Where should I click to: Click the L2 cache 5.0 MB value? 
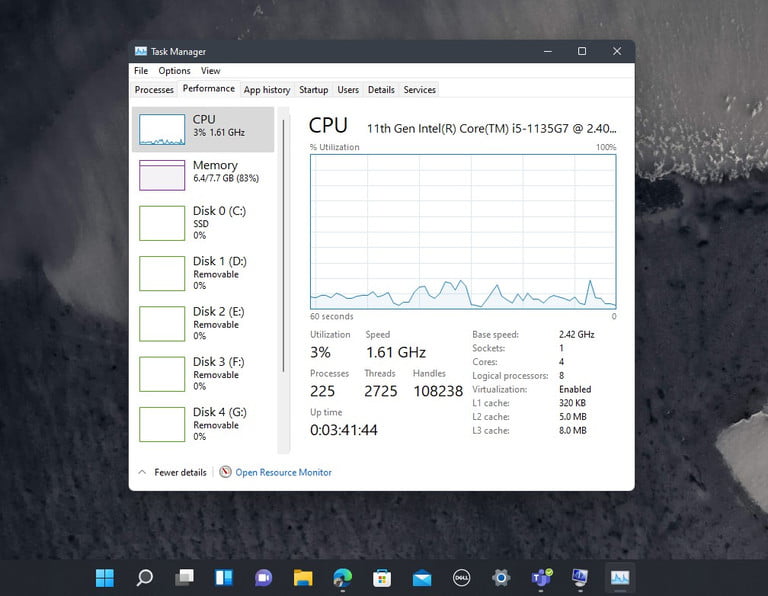tap(573, 417)
